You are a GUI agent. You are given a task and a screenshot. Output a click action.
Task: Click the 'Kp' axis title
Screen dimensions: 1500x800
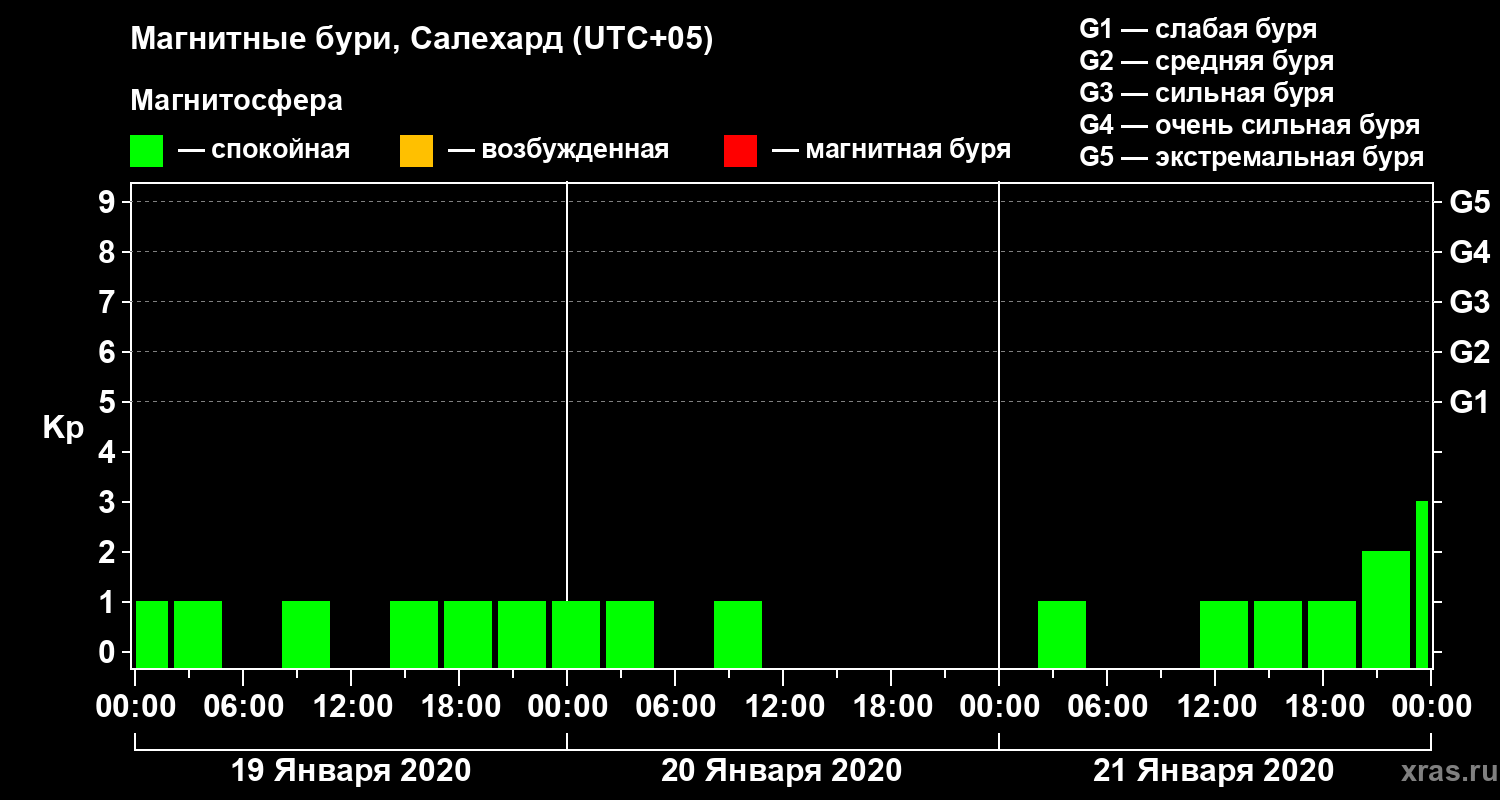point(63,428)
